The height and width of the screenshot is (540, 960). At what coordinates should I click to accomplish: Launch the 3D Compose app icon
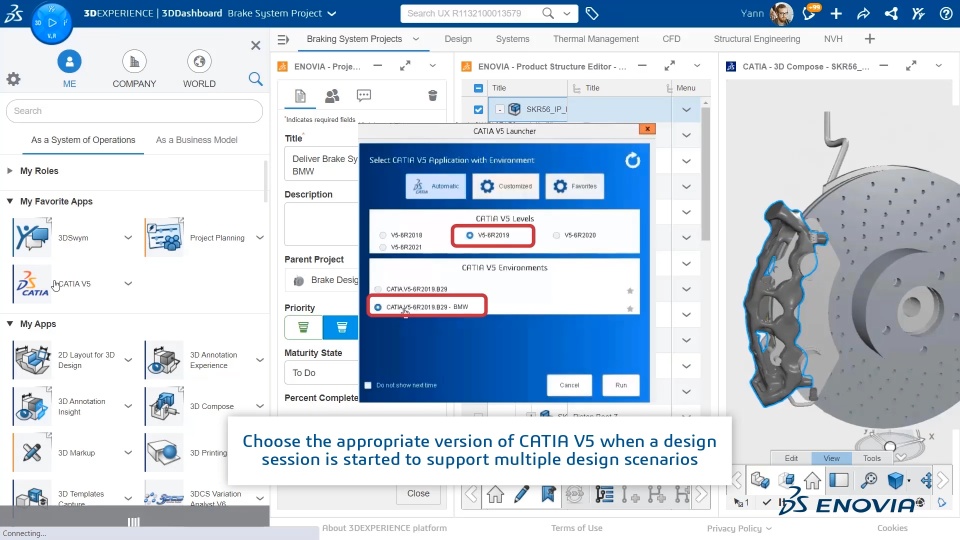(x=164, y=406)
